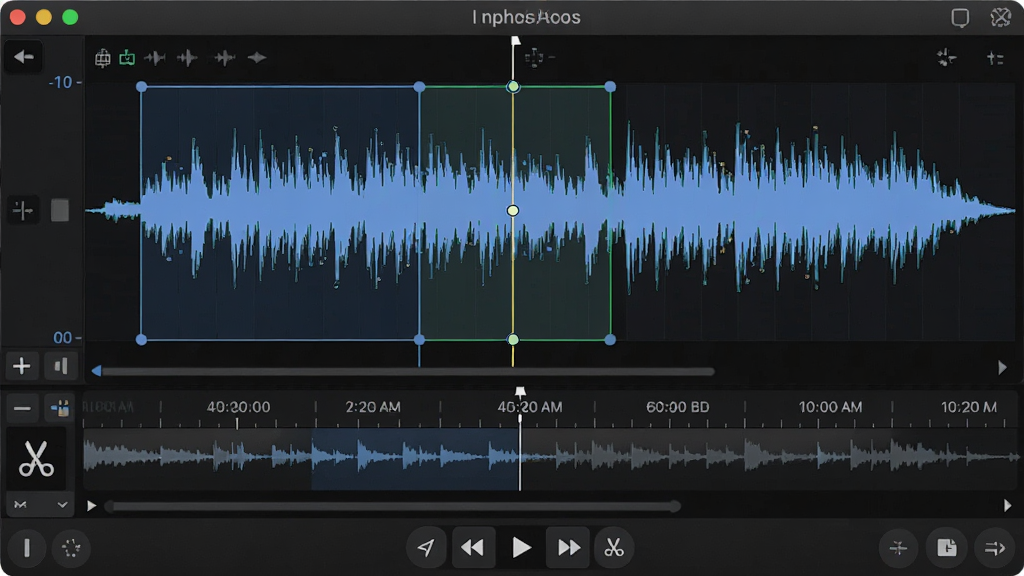Open the sparkle adjust icon at top right

946,57
